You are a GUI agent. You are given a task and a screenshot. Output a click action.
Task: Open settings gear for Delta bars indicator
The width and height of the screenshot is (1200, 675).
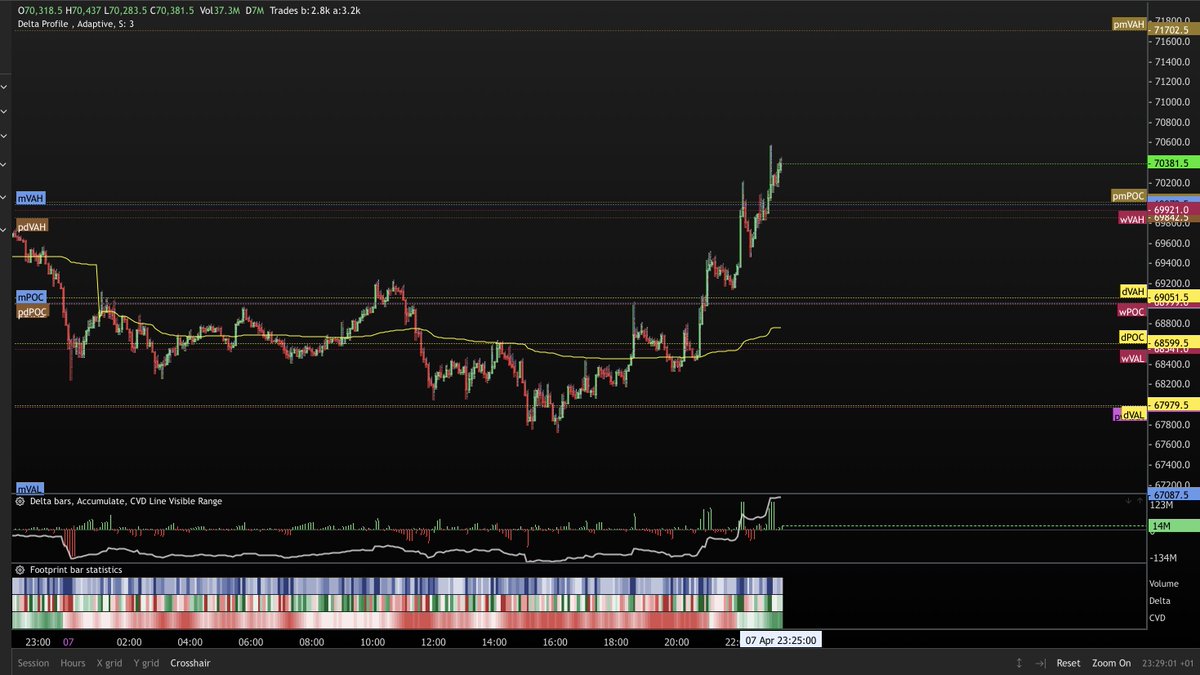tap(19, 501)
